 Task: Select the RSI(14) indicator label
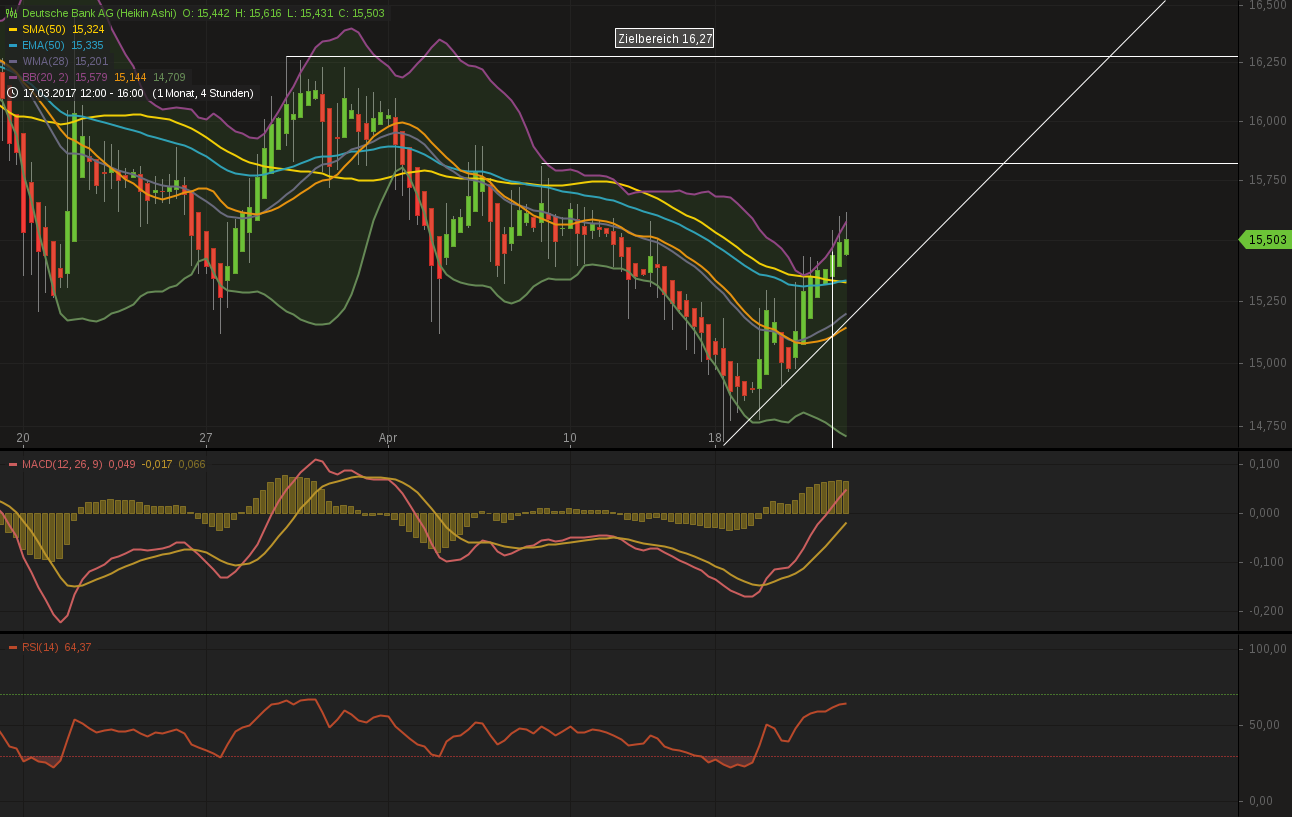[x=40, y=647]
